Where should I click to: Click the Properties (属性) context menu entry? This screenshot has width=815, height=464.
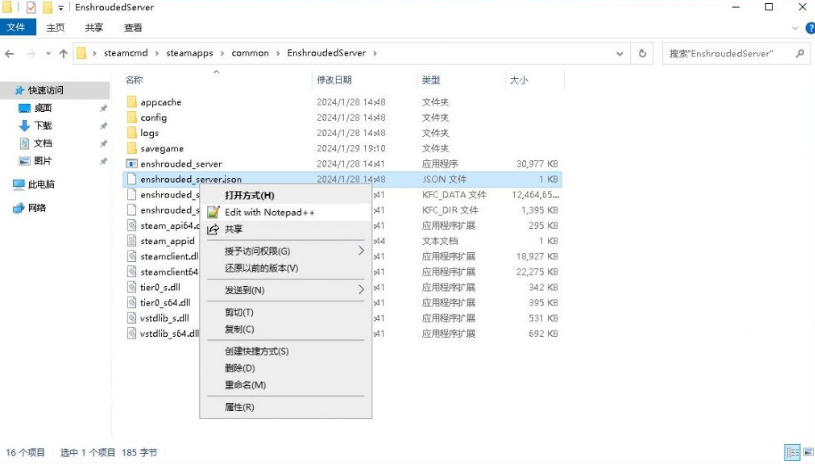pos(239,407)
